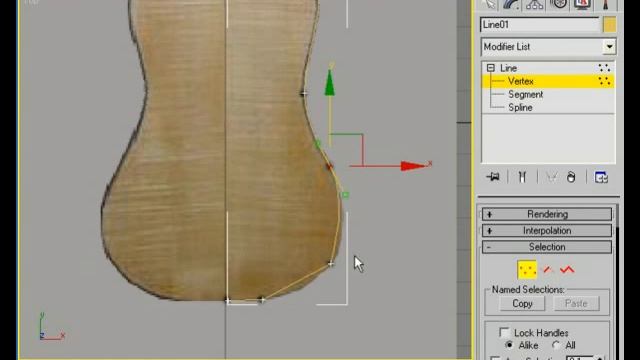The height and width of the screenshot is (360, 640).
Task: Collapse the Selection rollout
Action: [x=547, y=247]
